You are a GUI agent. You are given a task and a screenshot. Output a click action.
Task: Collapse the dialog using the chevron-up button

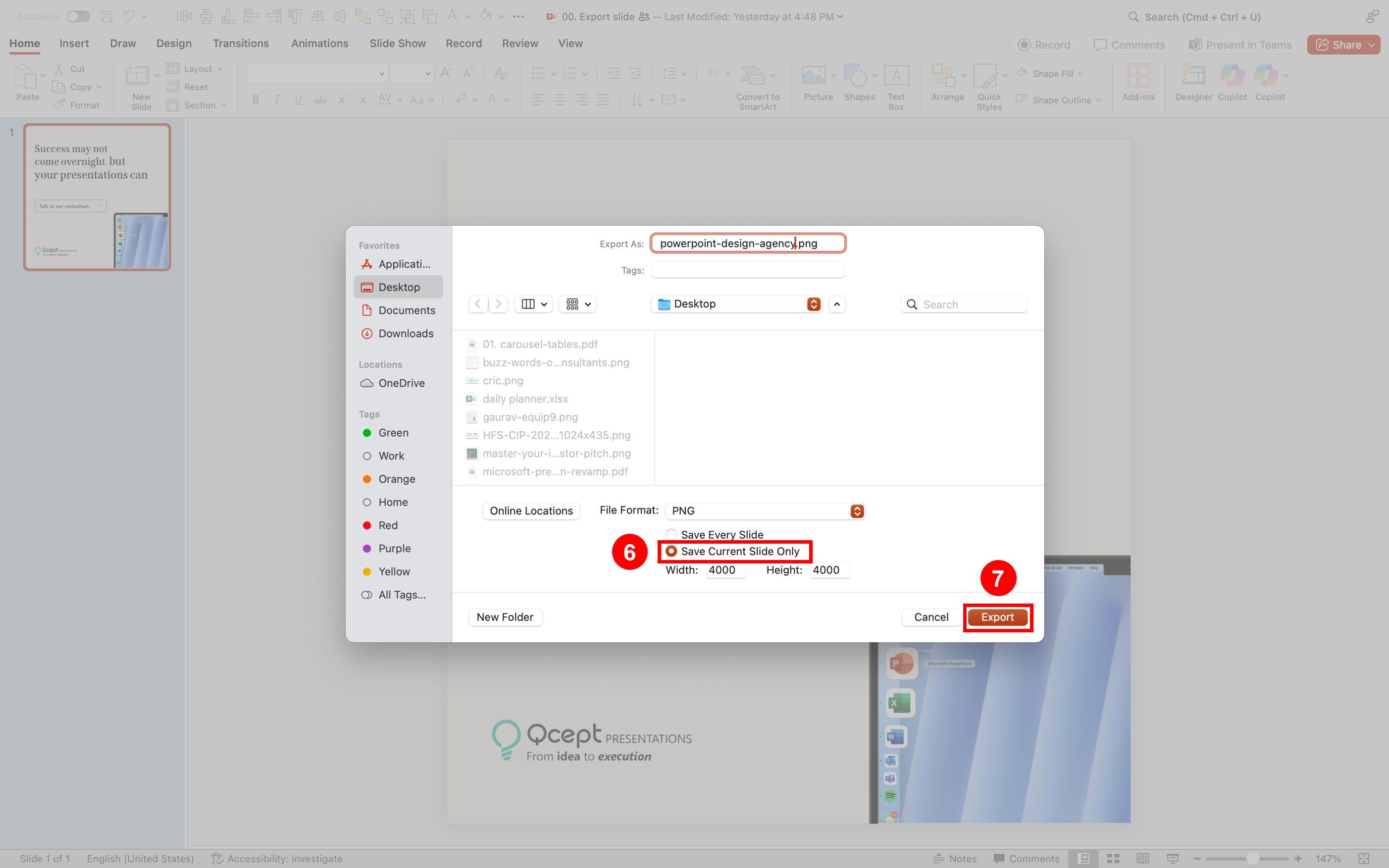point(837,304)
